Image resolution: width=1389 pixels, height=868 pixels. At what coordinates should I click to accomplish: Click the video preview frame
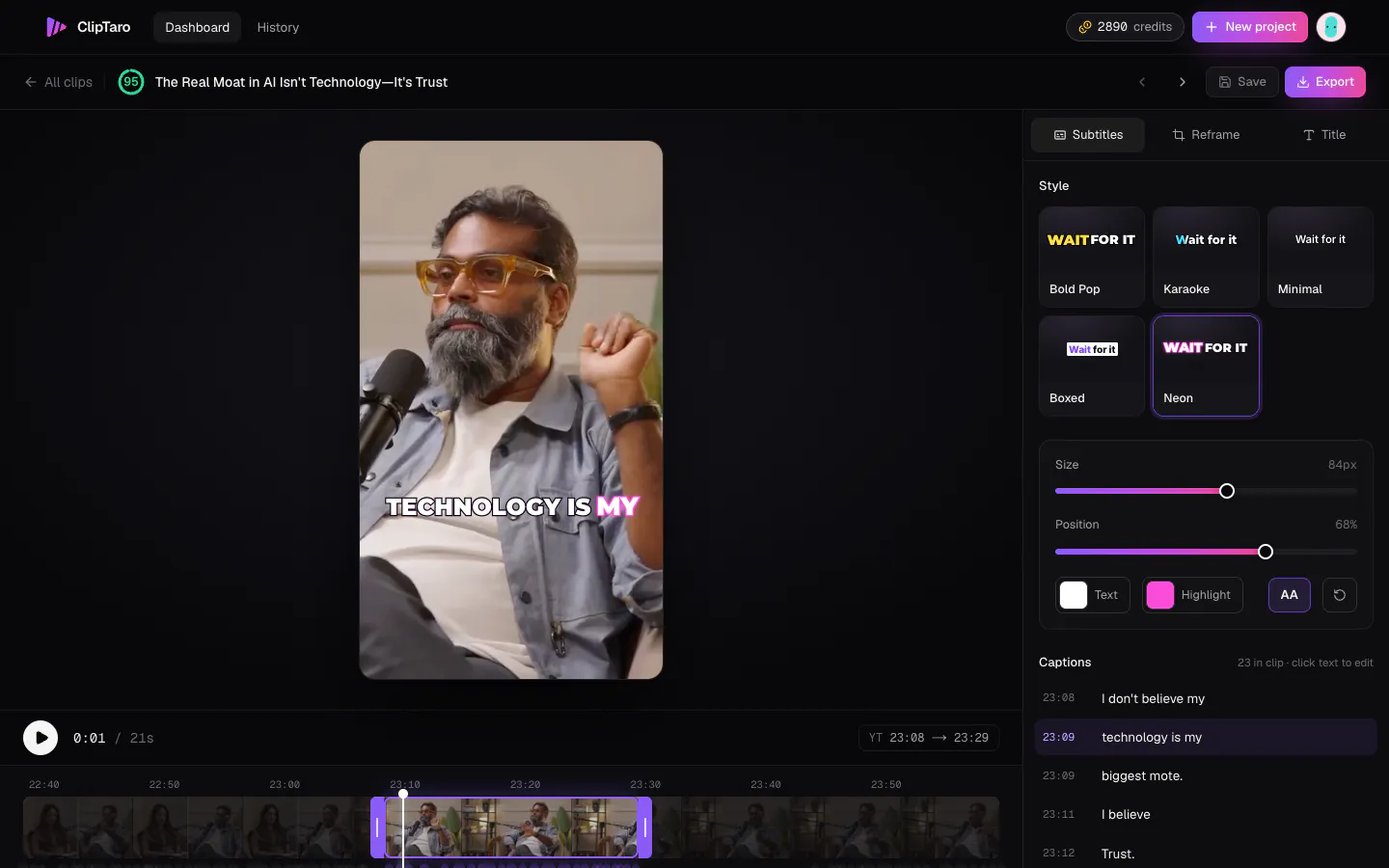click(x=511, y=410)
